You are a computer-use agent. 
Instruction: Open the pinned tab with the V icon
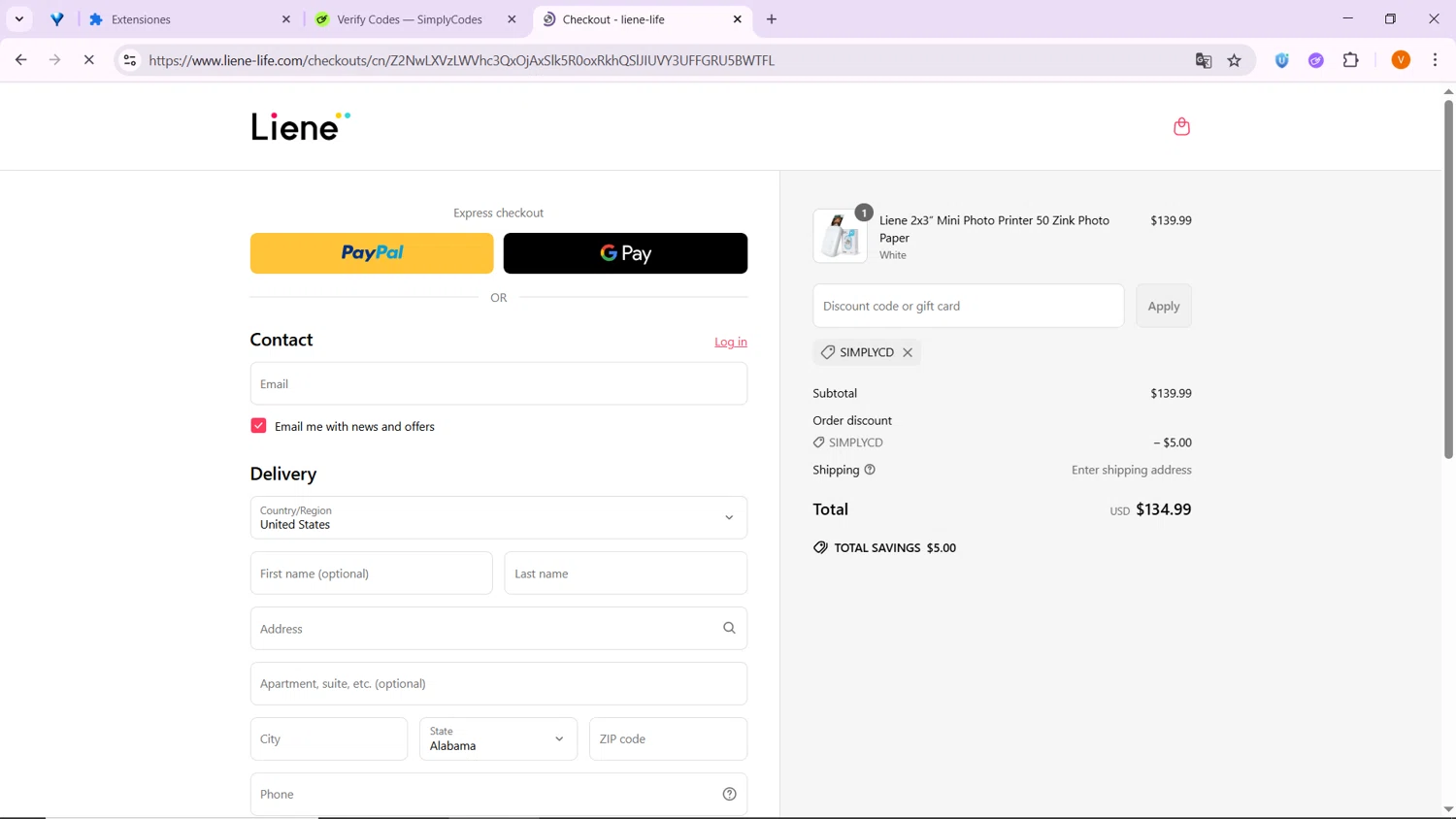point(57,19)
